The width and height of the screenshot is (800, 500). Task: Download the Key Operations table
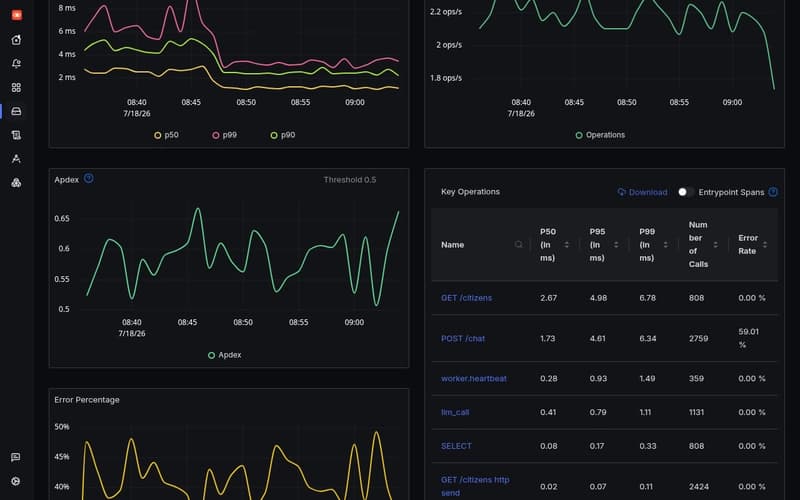click(x=642, y=192)
